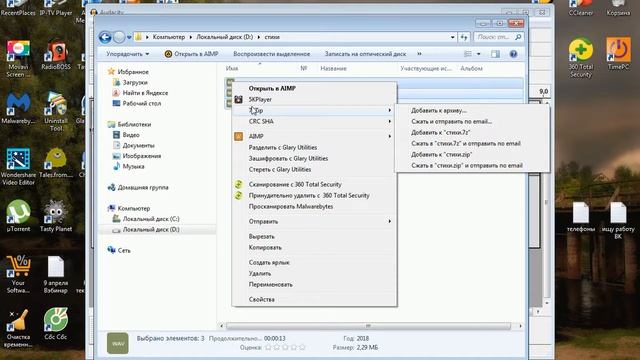Choose Просканировать Malwarebytes
This screenshot has height=360, width=640.
[314, 207]
